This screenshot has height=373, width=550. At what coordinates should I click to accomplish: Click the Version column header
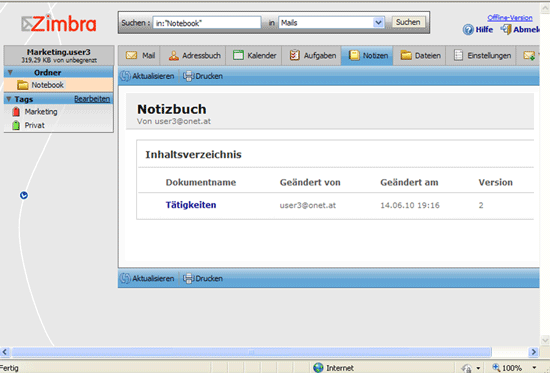point(496,182)
